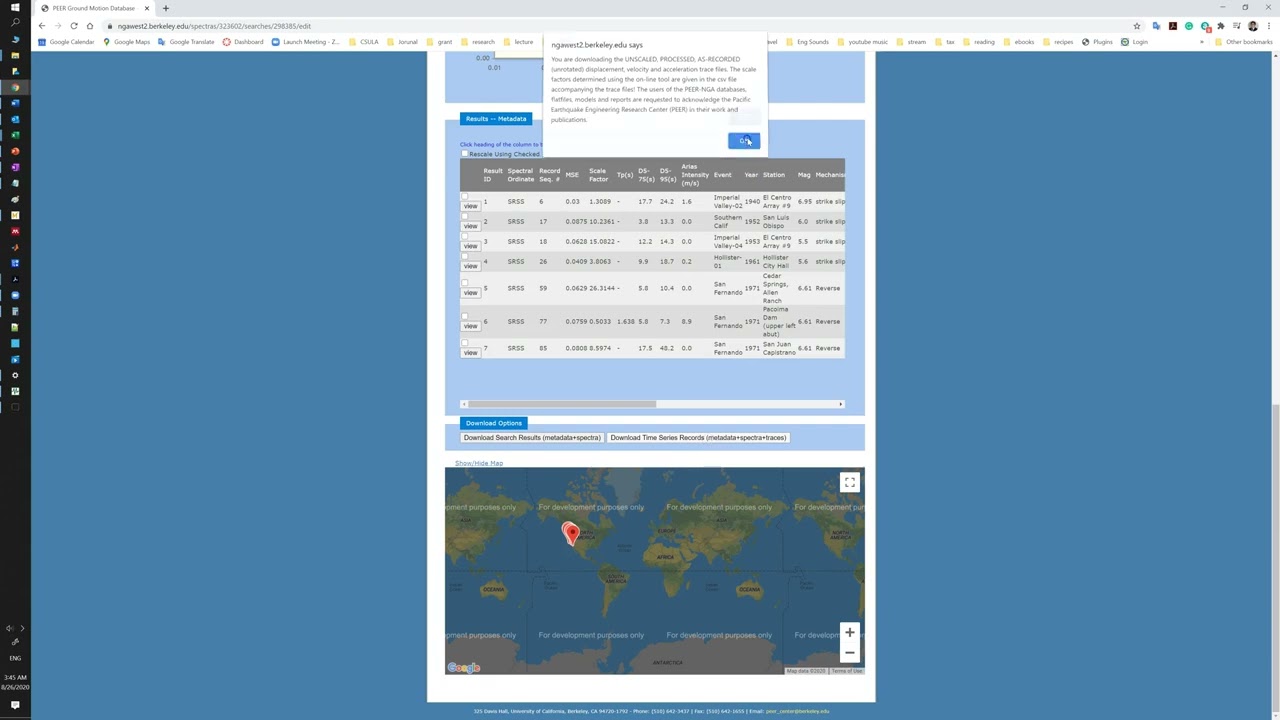Viewport: 1280px width, 720px height.
Task: Open the Adobe Acrobat extension
Action: (x=1173, y=26)
